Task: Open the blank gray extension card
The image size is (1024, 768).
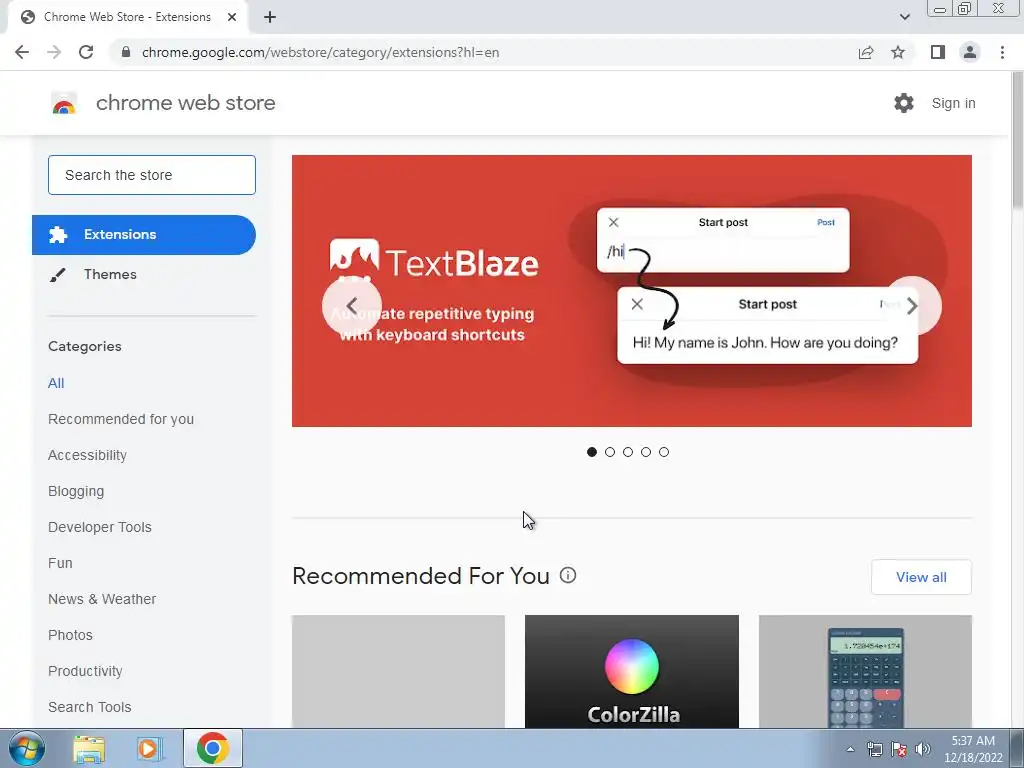Action: pos(398,671)
